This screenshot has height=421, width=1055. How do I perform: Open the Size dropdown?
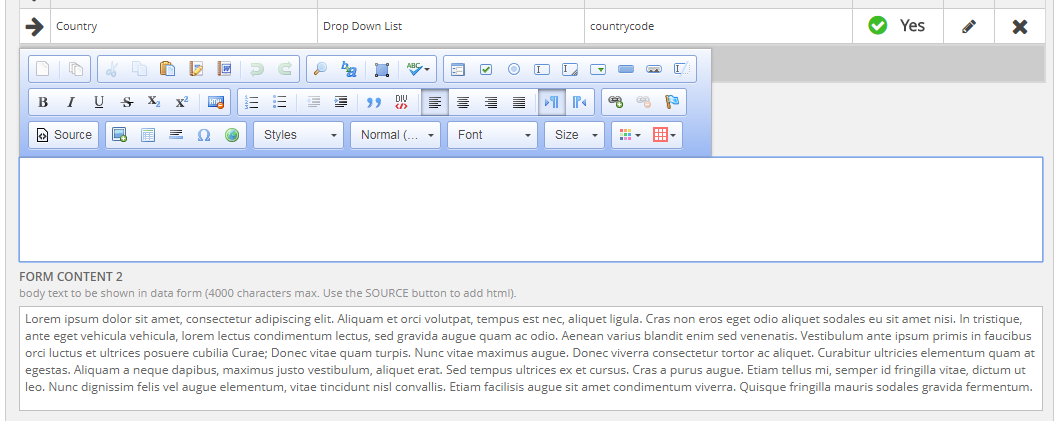tap(575, 135)
